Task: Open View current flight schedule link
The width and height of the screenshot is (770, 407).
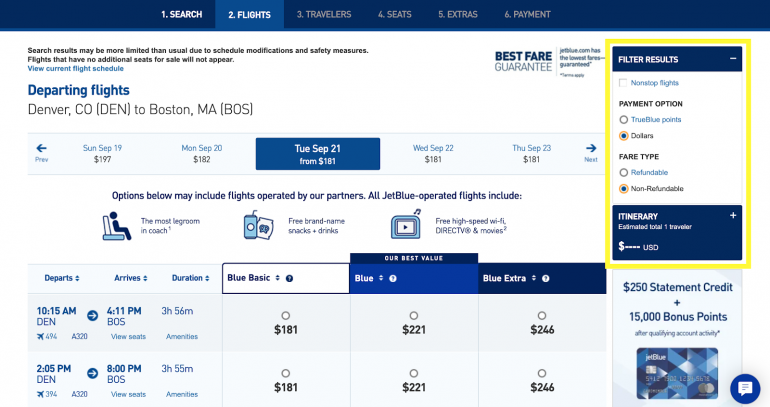Action: click(76, 68)
